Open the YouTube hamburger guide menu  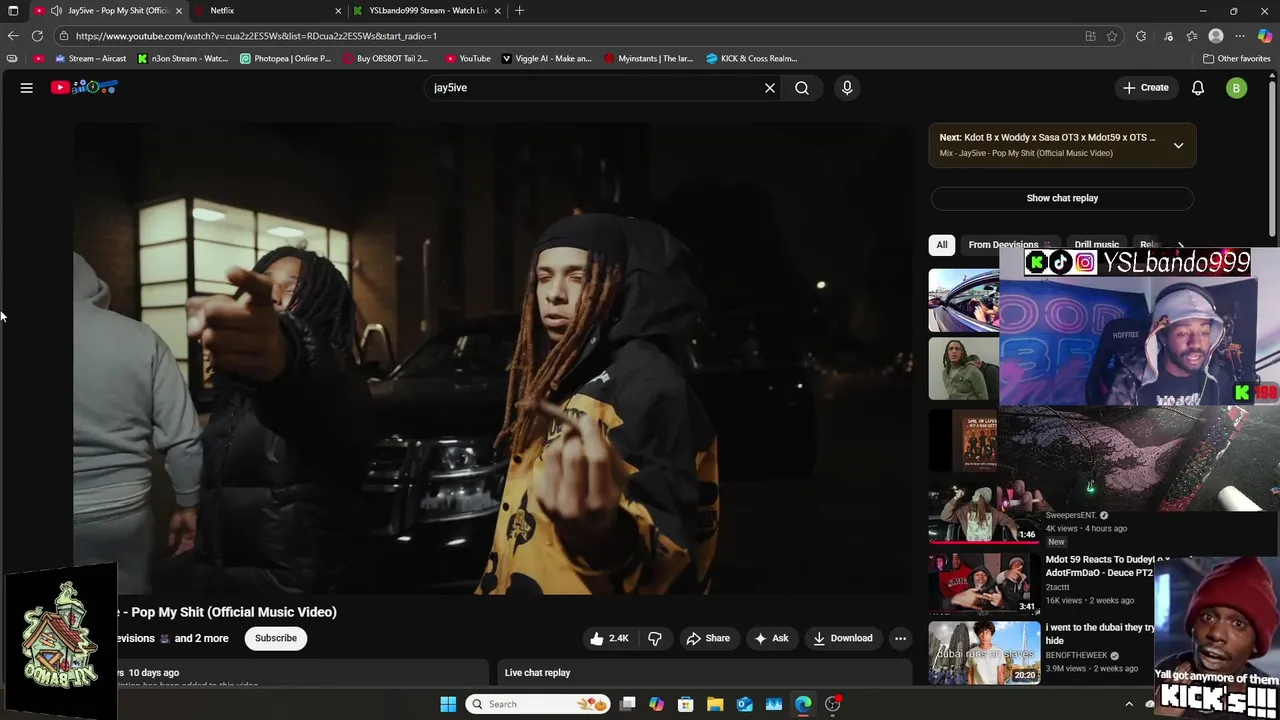27,88
